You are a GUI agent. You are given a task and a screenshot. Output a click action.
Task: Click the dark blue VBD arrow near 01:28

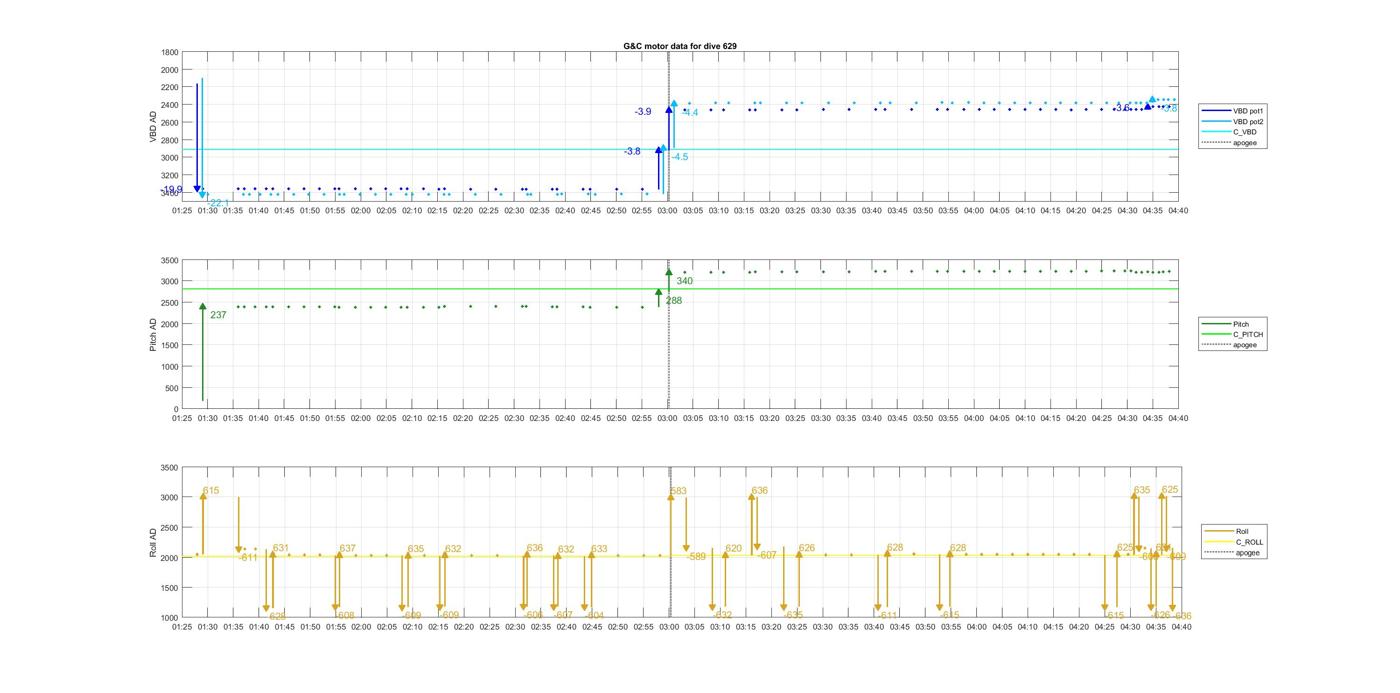(197, 138)
